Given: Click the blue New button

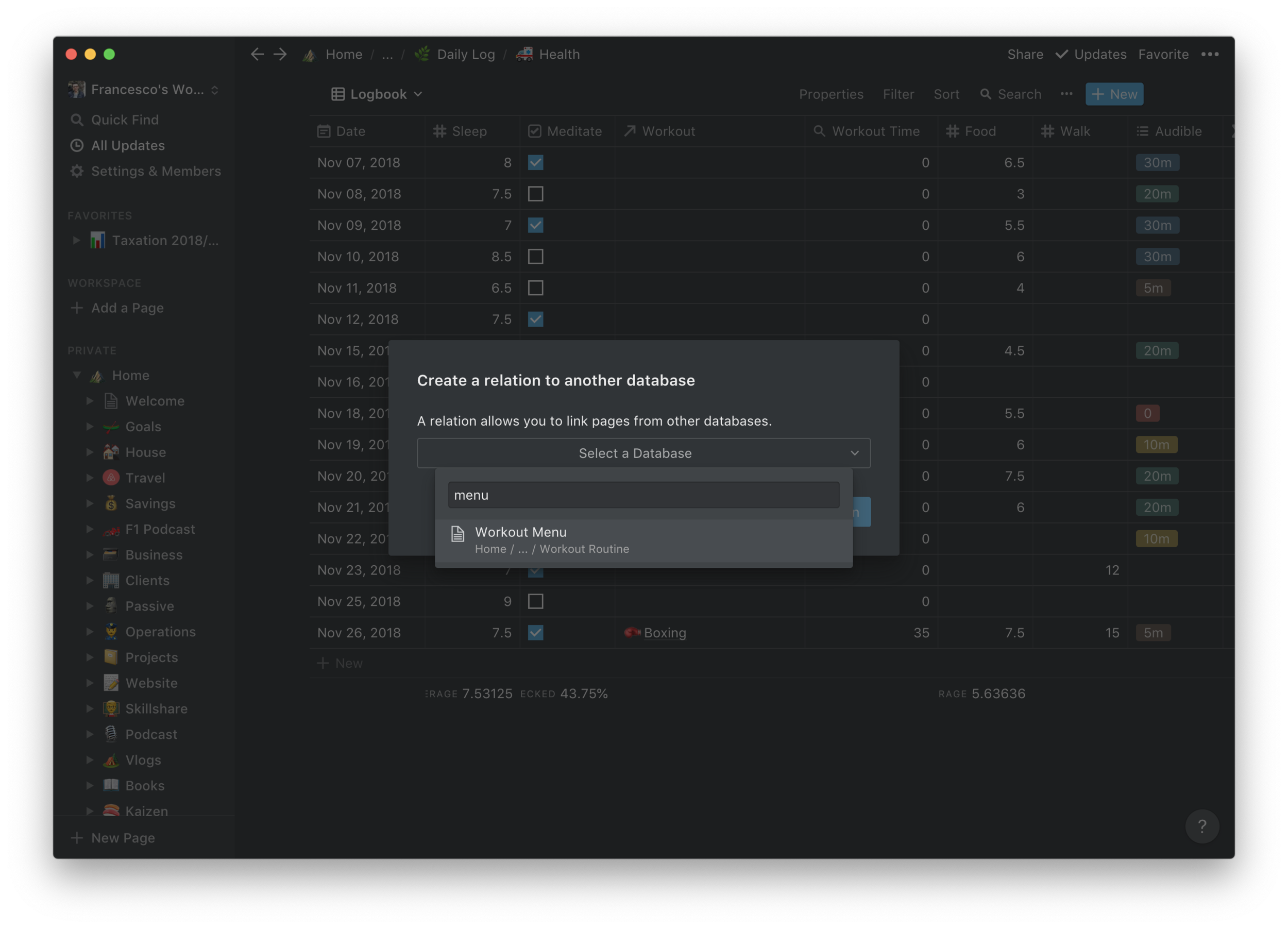Looking at the screenshot, I should pos(1114,94).
